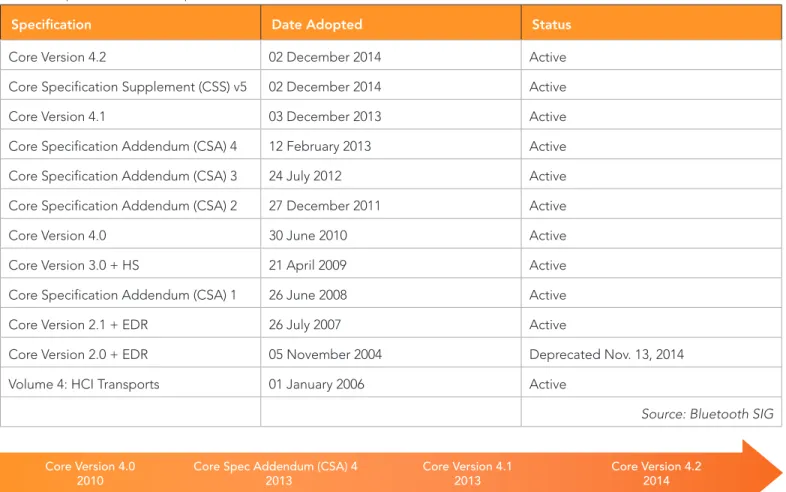Click Core Specification Addendum (CSA) 3 cell
Image resolution: width=786 pixels, height=492 pixels.
(130, 176)
